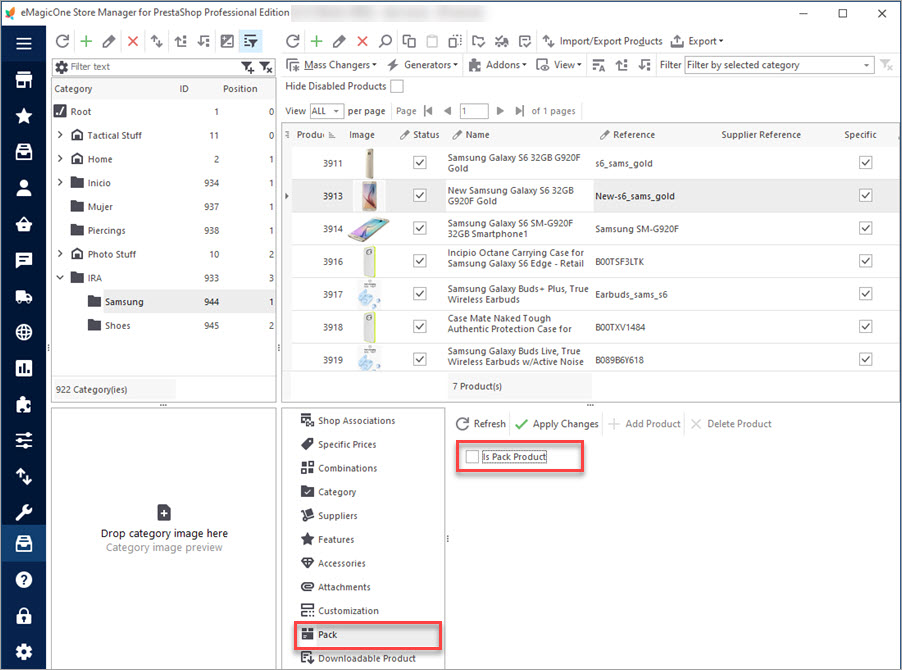The width and height of the screenshot is (902, 670).
Task: Delete the selected category with the red X
Action: pyautogui.click(x=133, y=41)
